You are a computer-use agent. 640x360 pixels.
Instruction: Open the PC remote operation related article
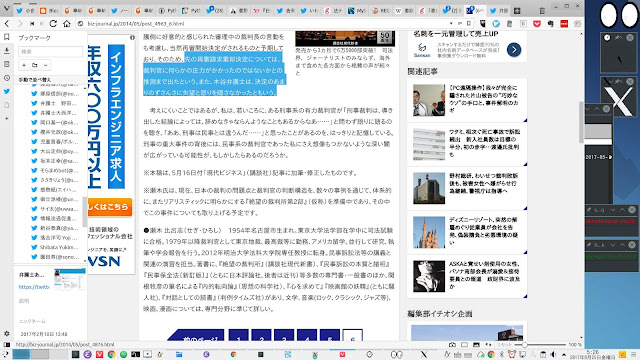click(467, 100)
